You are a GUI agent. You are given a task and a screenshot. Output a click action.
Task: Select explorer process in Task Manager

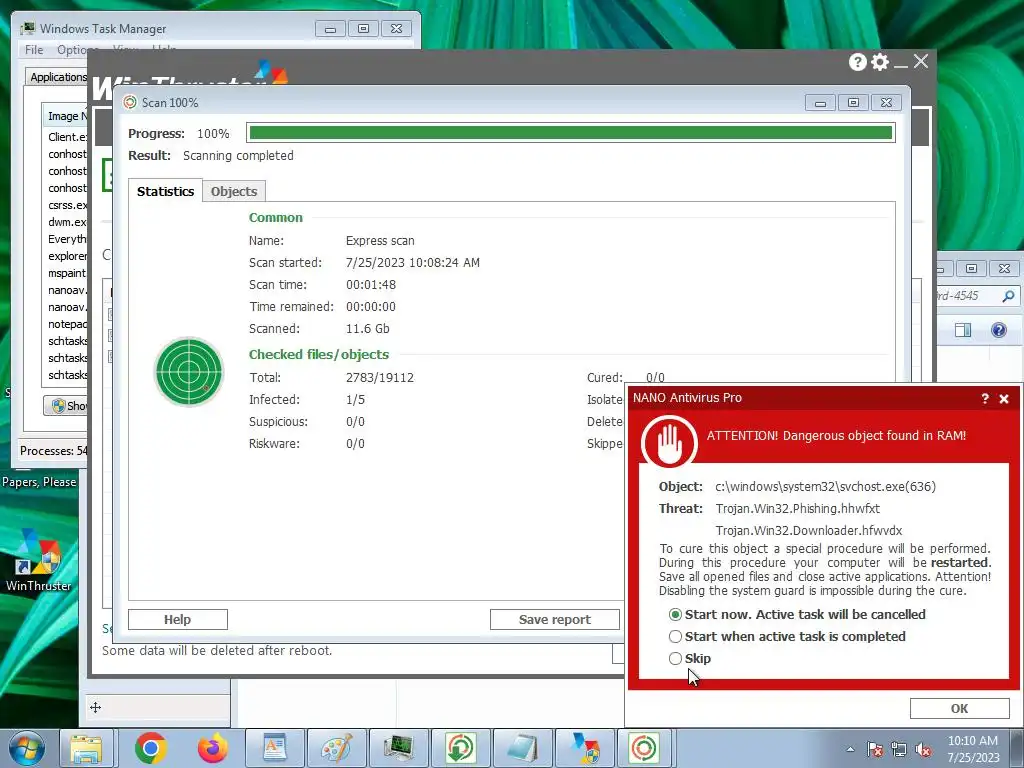(67, 256)
